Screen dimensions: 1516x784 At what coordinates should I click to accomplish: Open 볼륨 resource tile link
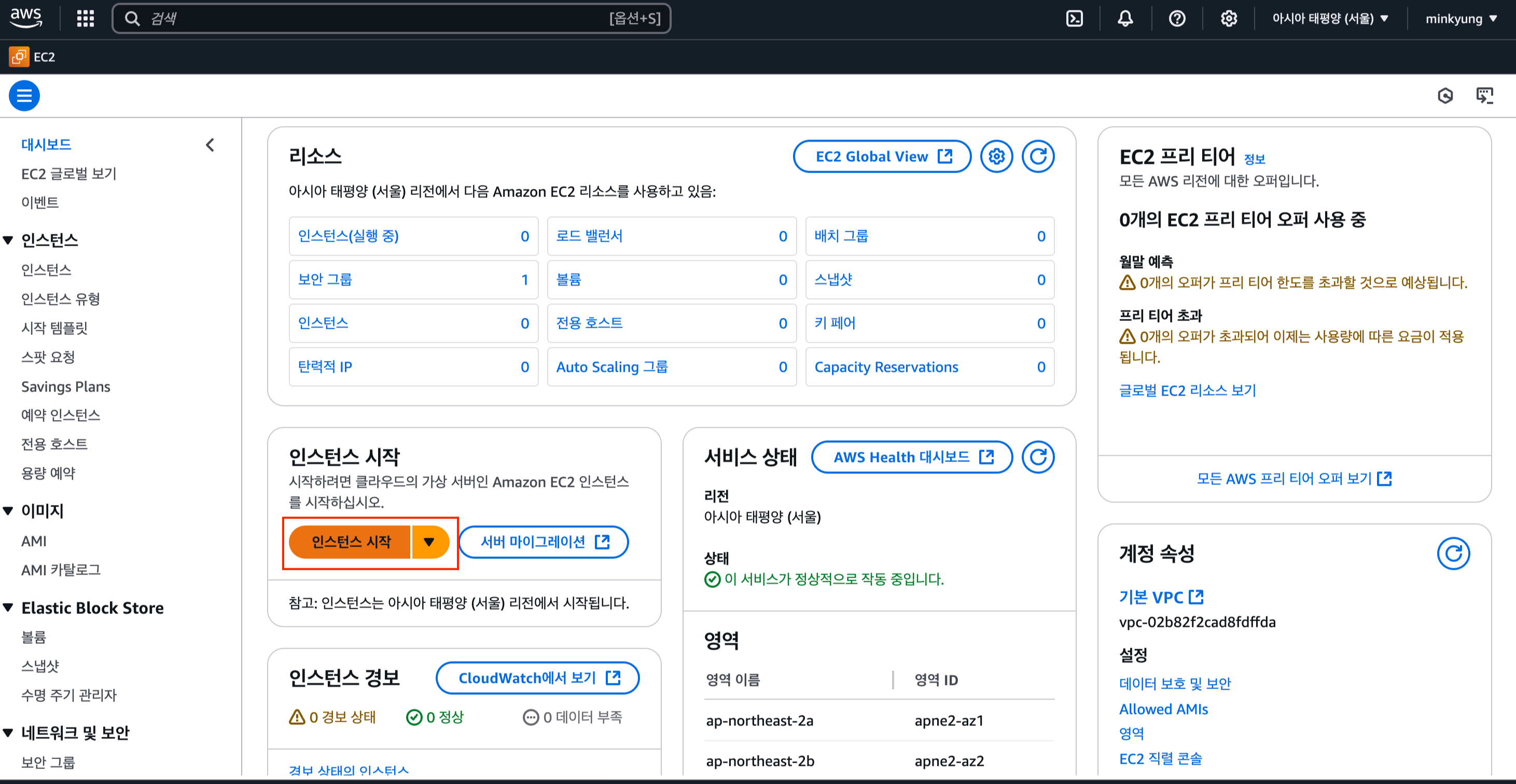[568, 279]
